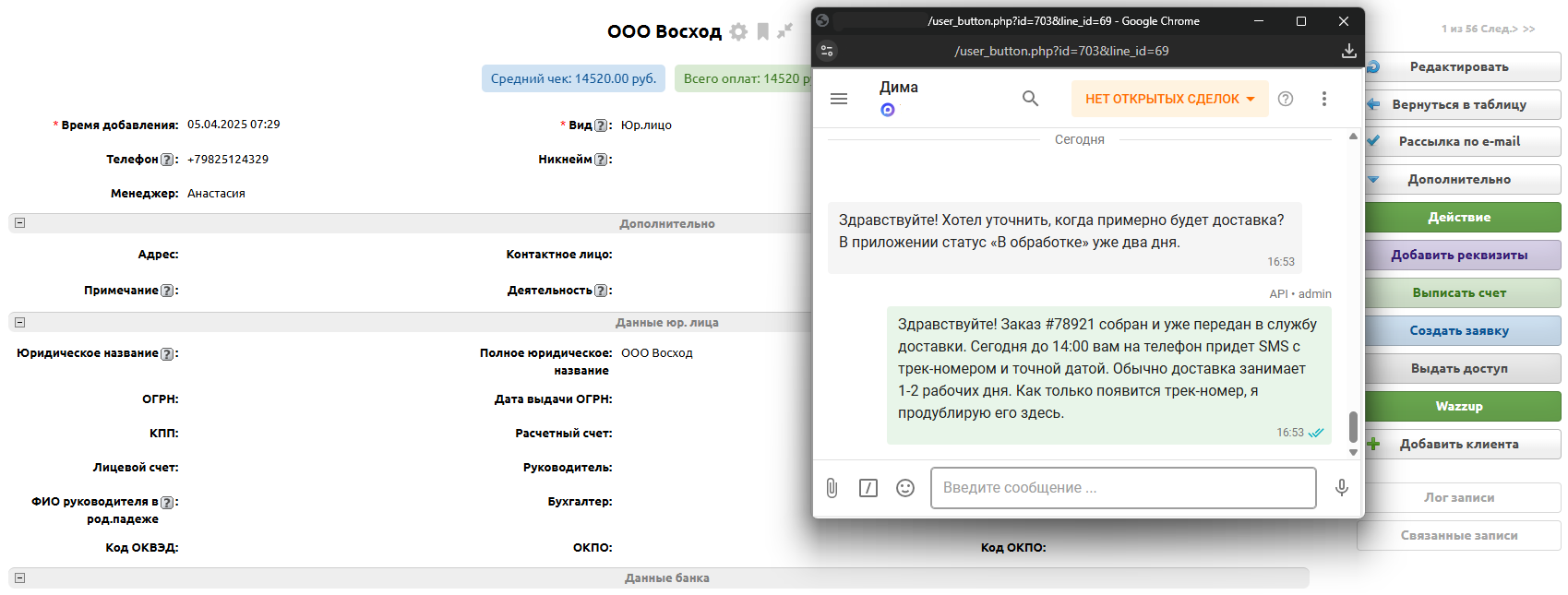Collapse the Дополнительно section
1568x595 pixels.
[19, 223]
